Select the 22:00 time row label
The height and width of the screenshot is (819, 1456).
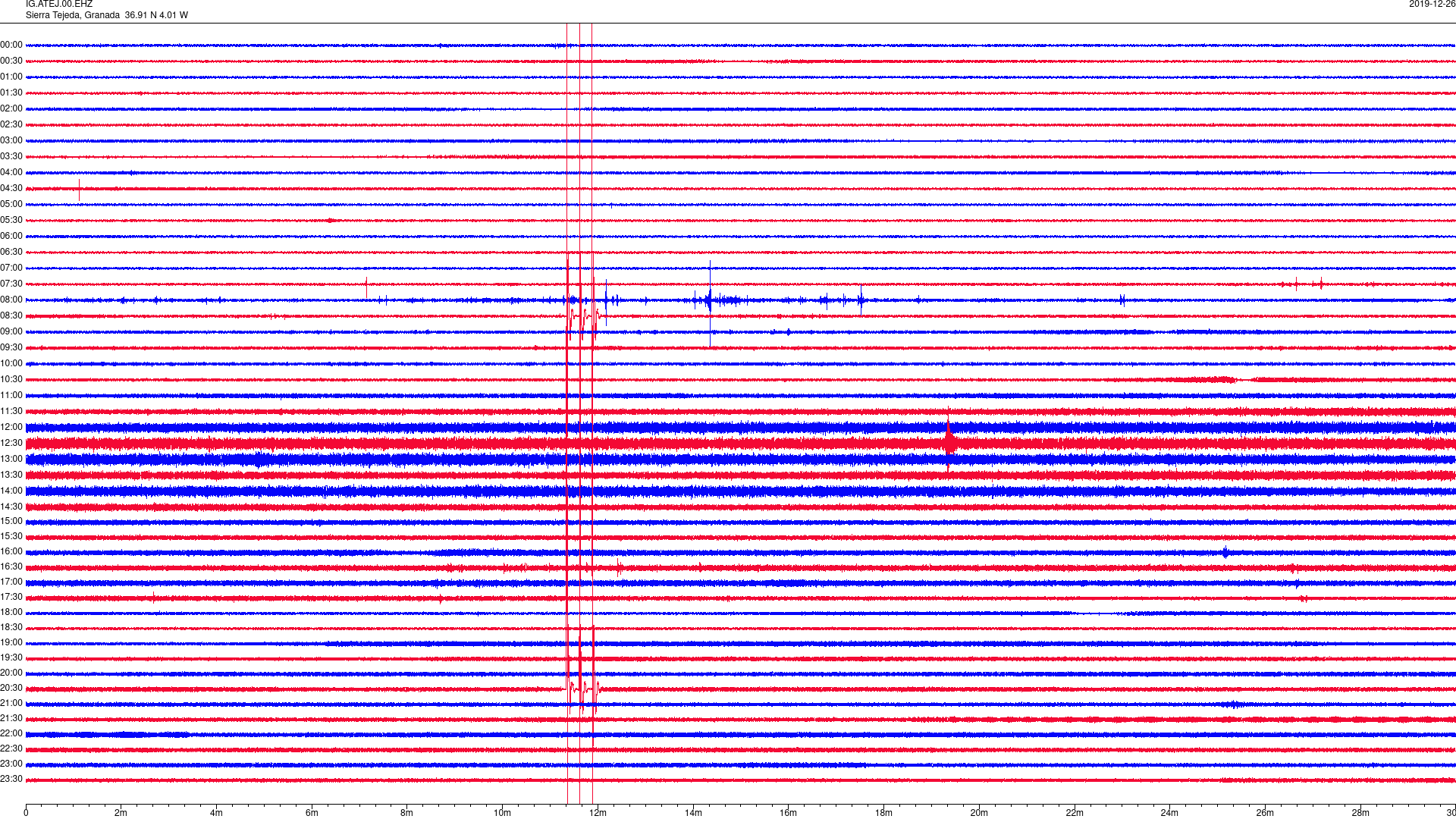pyautogui.click(x=11, y=734)
